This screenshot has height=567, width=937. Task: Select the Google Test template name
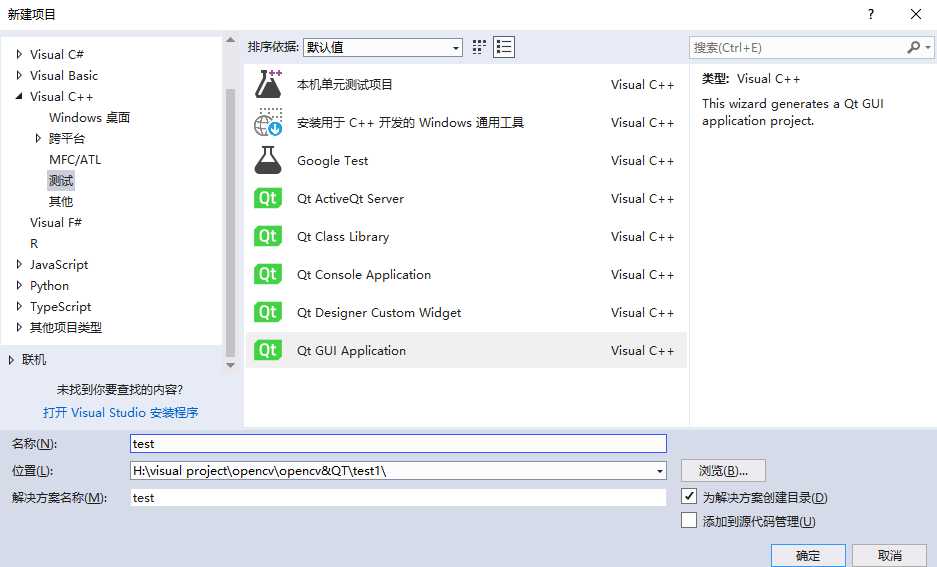(x=332, y=161)
